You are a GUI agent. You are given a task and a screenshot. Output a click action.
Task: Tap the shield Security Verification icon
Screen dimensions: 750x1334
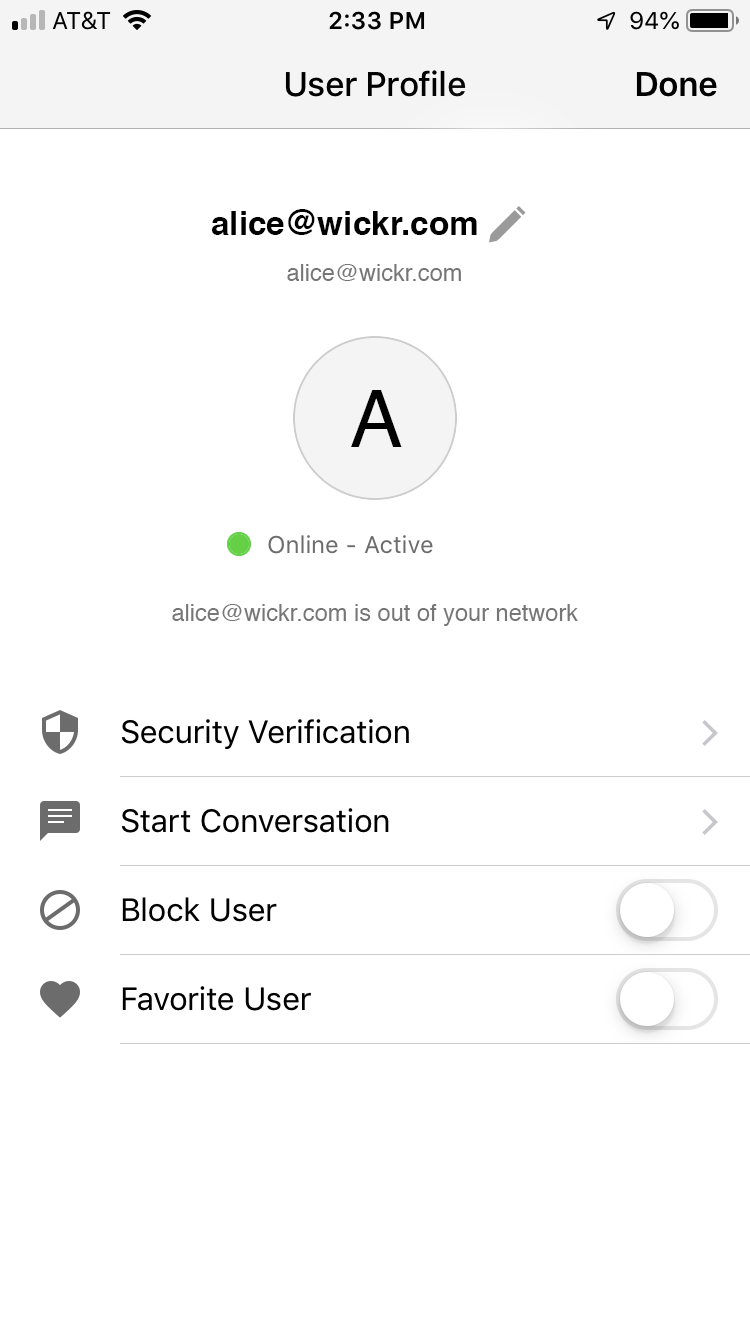click(x=60, y=732)
